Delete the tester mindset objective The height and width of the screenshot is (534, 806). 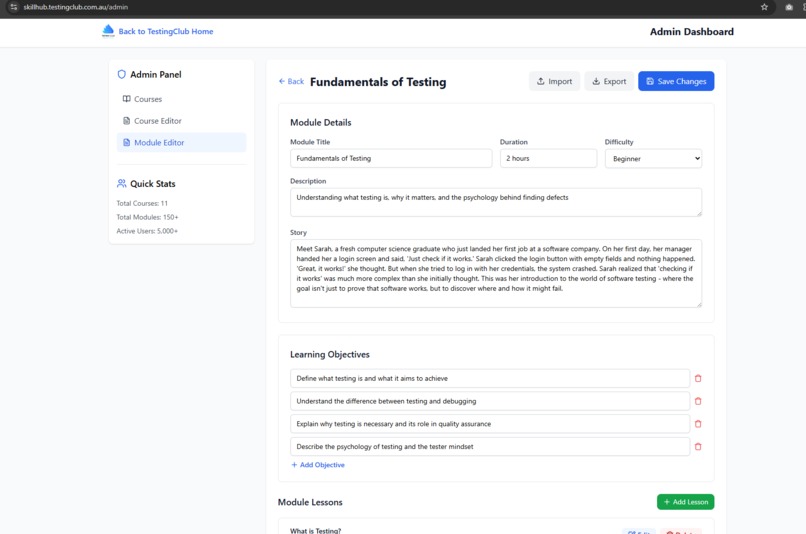pyautogui.click(x=698, y=447)
